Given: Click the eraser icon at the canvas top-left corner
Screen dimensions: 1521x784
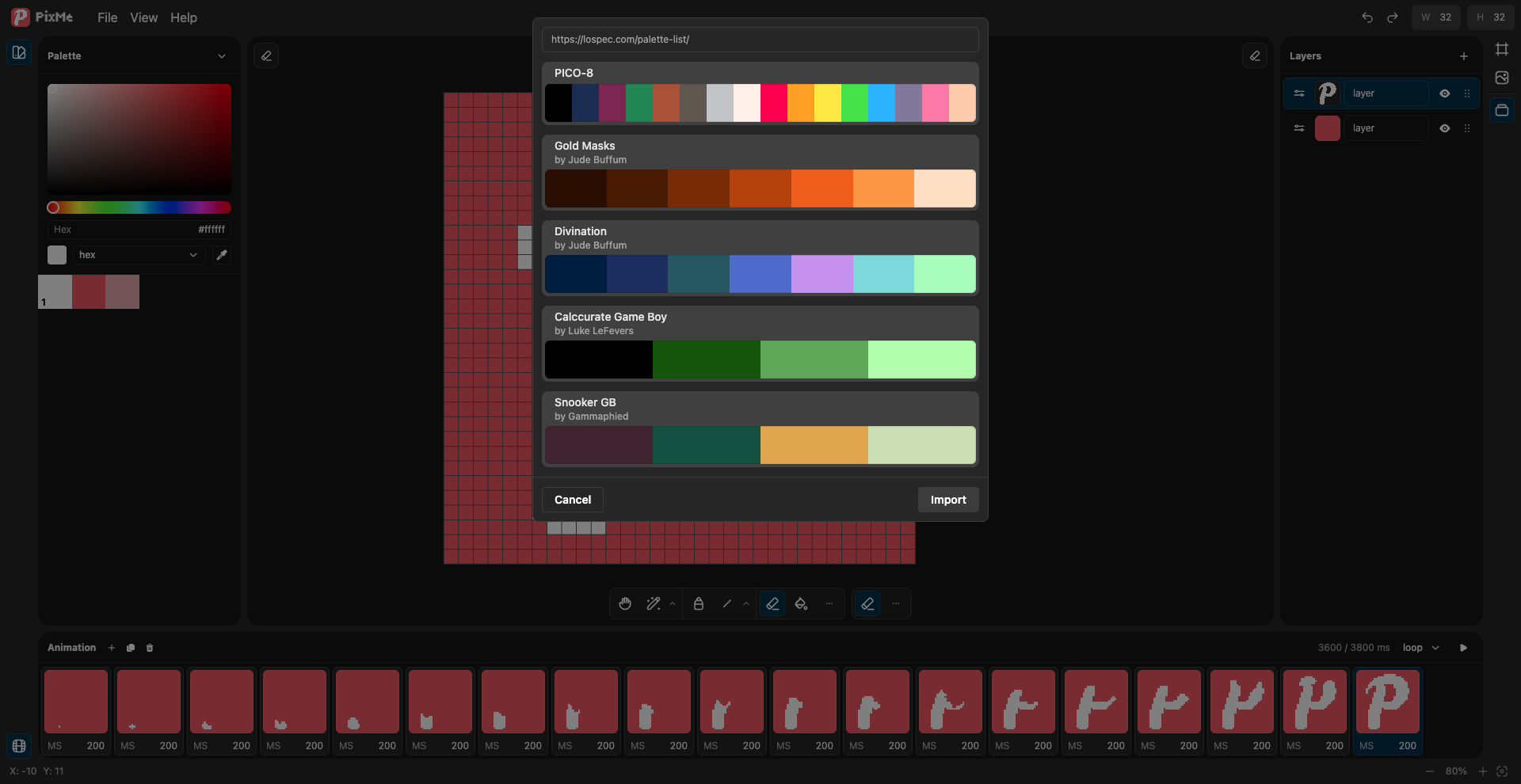Looking at the screenshot, I should 266,55.
